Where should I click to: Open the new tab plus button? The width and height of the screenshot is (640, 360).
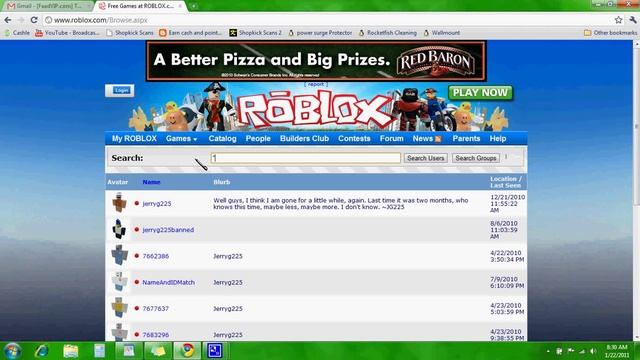[x=193, y=6]
